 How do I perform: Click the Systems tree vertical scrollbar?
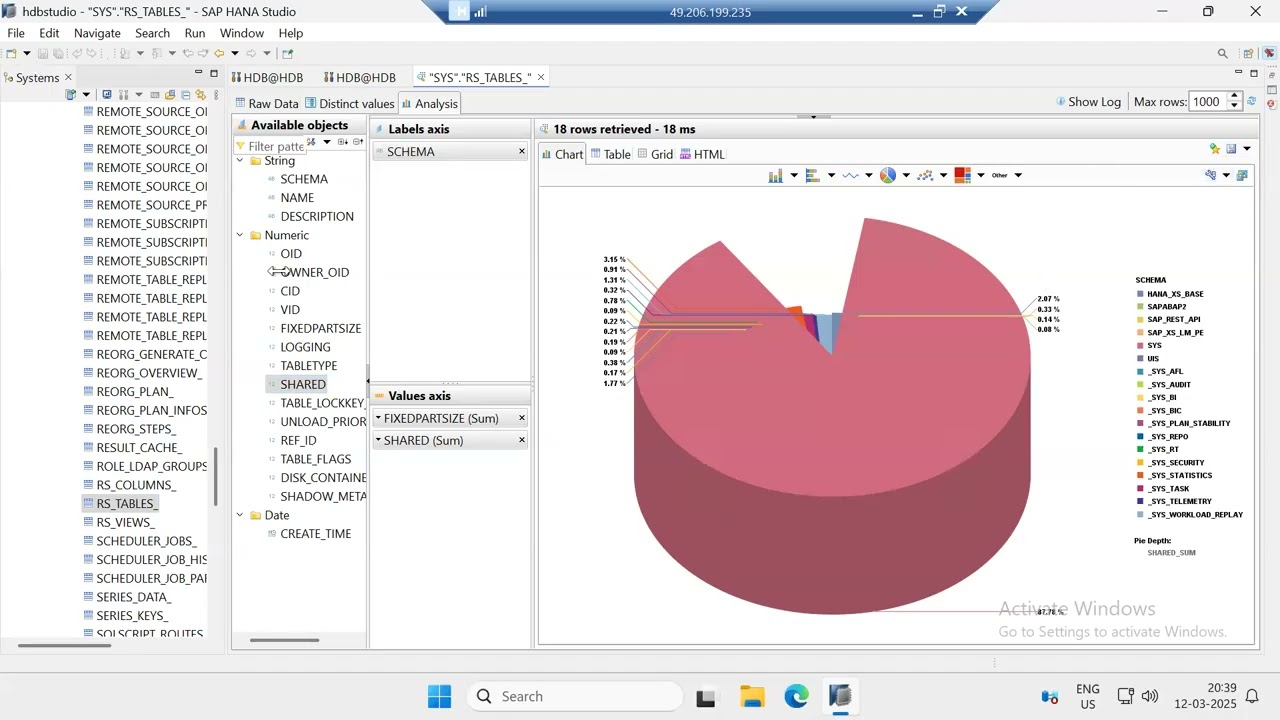tap(216, 475)
